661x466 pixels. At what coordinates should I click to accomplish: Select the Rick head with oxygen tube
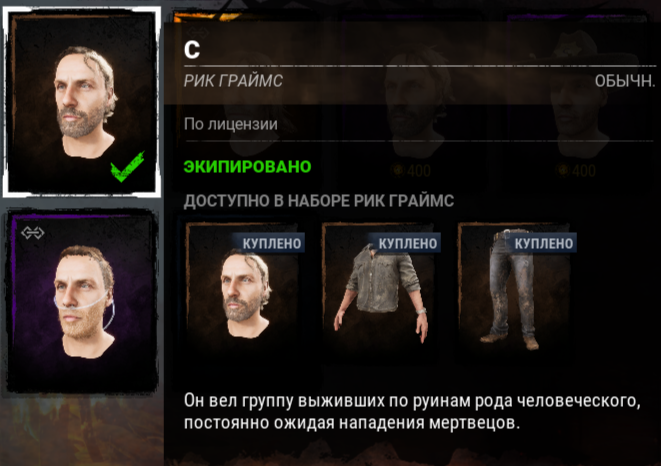[82, 302]
